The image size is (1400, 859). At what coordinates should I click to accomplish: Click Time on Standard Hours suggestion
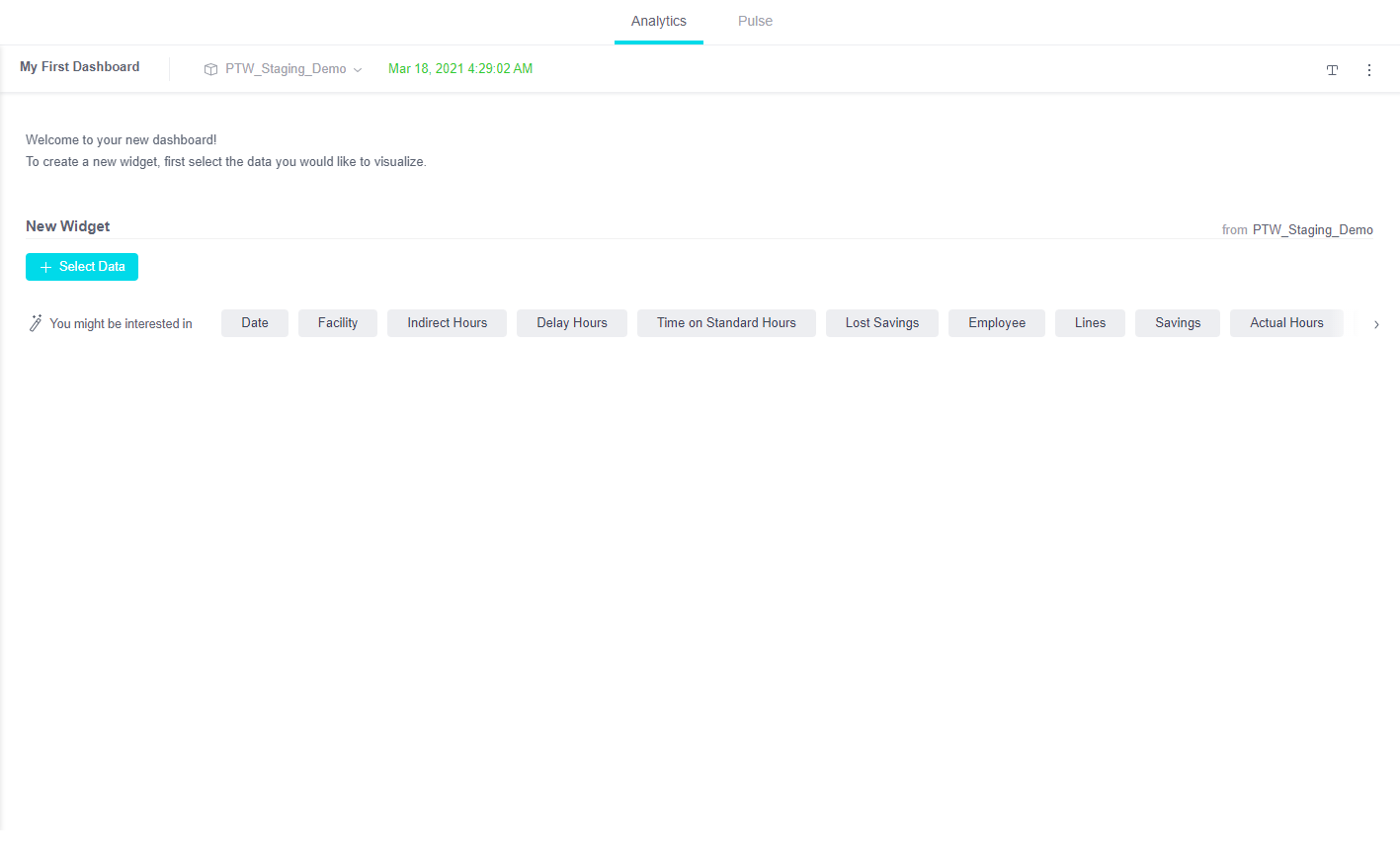point(726,323)
